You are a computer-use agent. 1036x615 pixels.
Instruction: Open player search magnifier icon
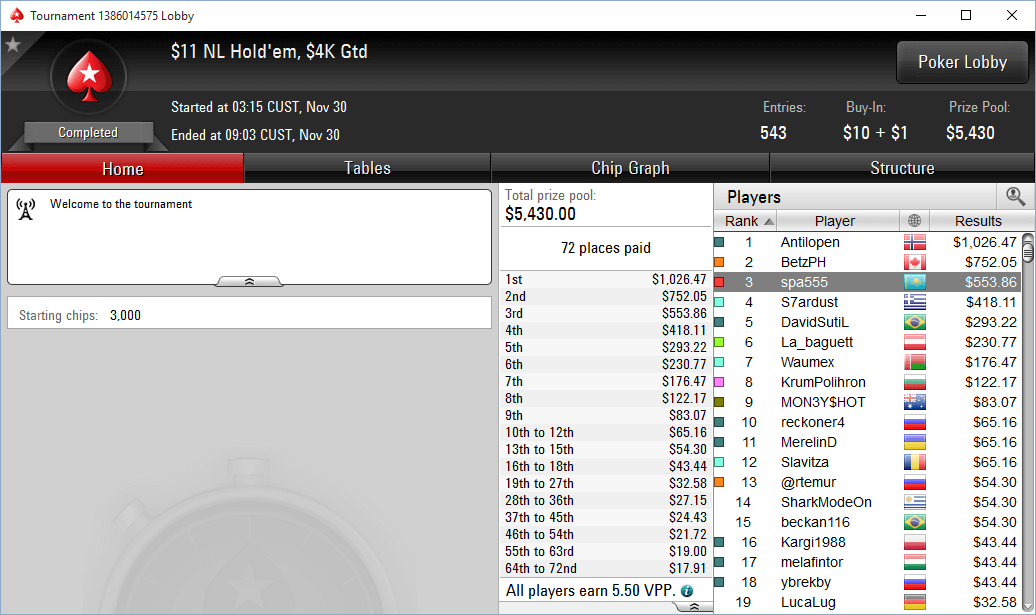pos(1015,196)
